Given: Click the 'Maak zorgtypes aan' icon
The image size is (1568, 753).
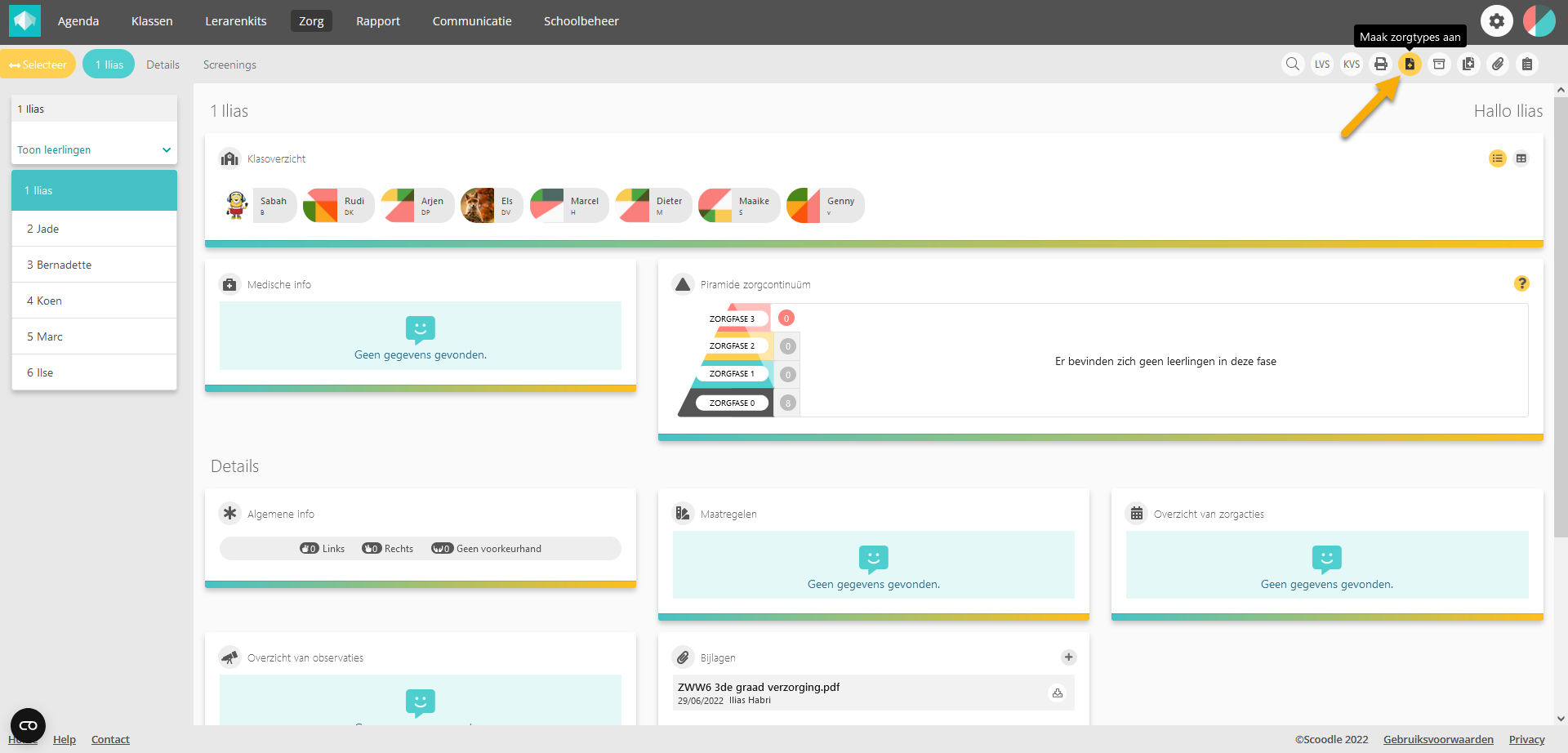Looking at the screenshot, I should pos(1410,65).
